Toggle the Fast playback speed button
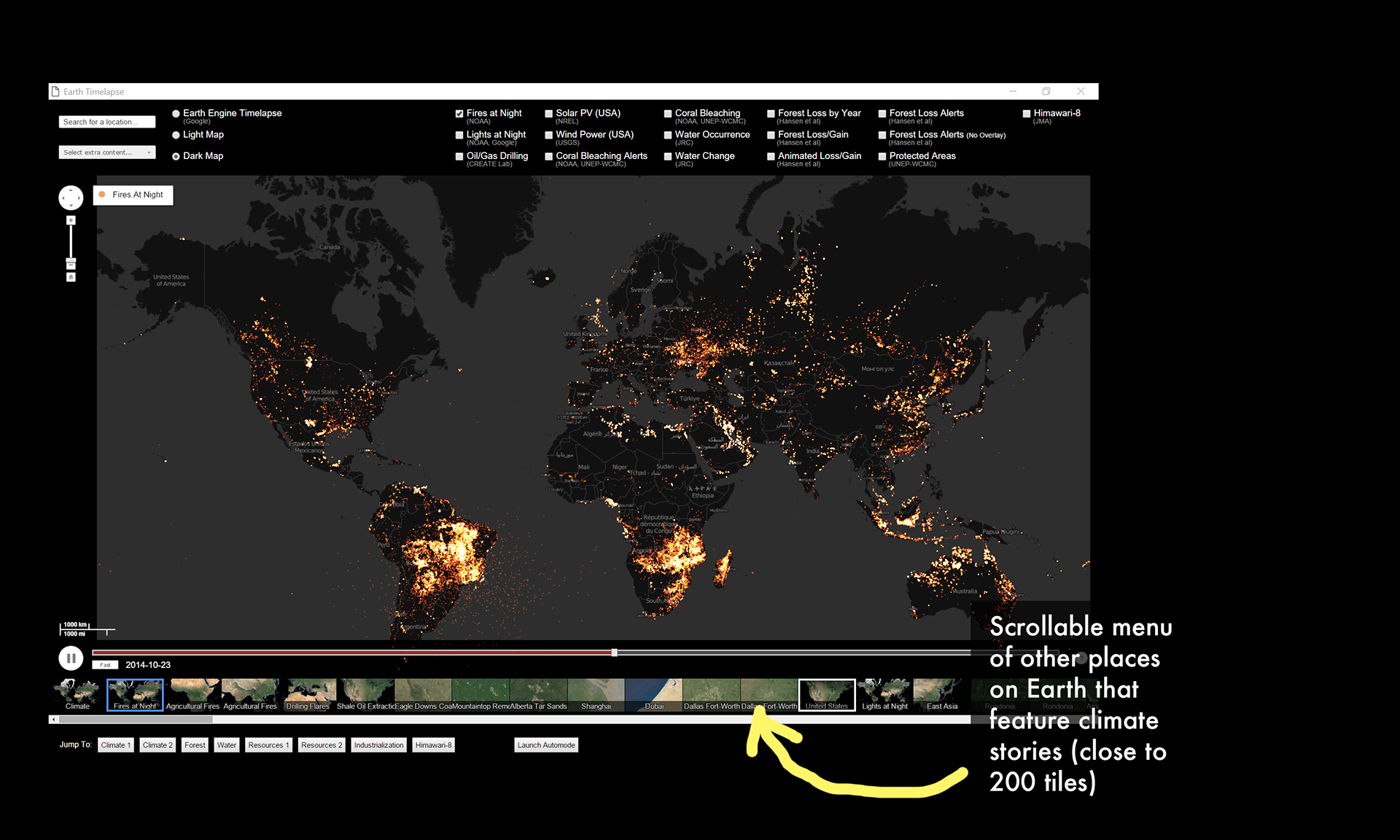Screen dimensions: 1400x840 pyautogui.click(x=105, y=665)
